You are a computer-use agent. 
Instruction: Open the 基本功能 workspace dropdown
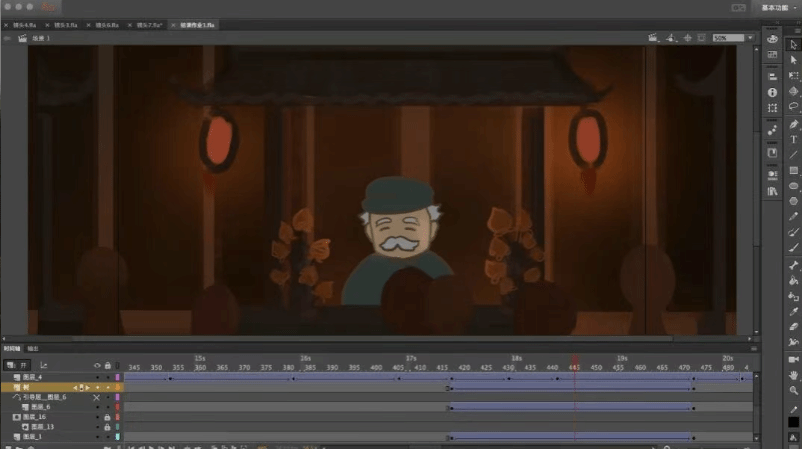[775, 7]
